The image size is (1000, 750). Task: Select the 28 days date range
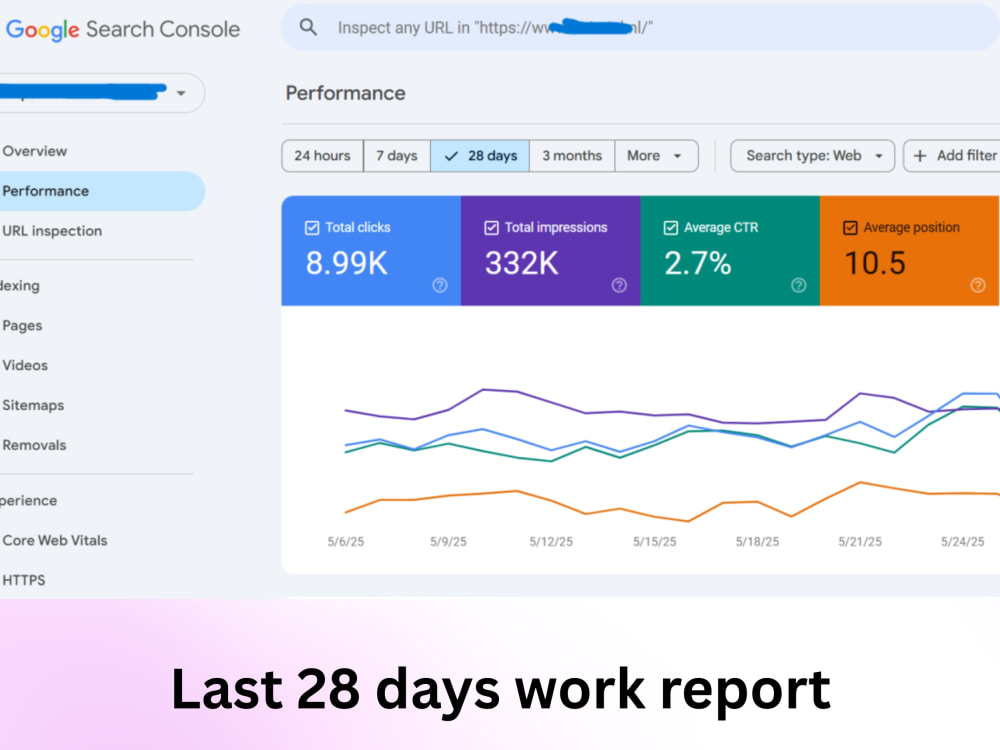(x=480, y=156)
